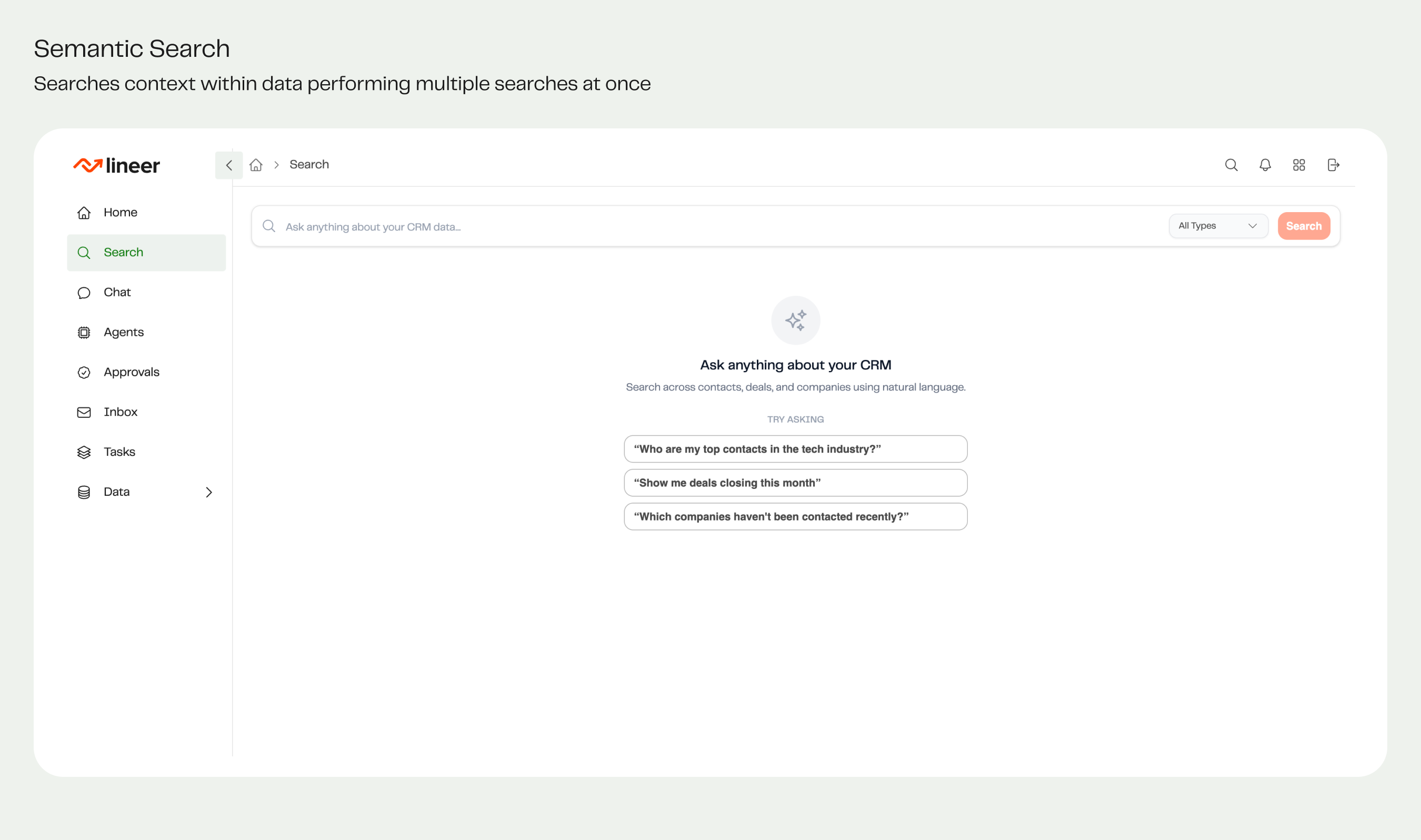The width and height of the screenshot is (1421, 840).
Task: Pick the 'top contacts in tech industry' suggestion
Action: pos(795,449)
